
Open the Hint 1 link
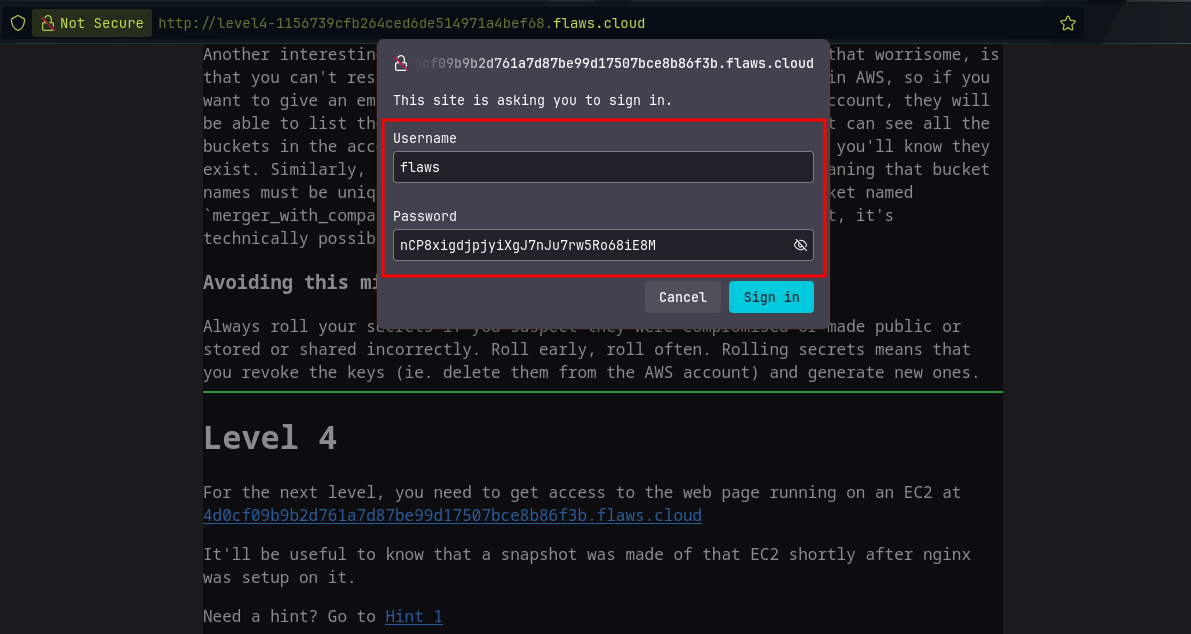click(413, 616)
